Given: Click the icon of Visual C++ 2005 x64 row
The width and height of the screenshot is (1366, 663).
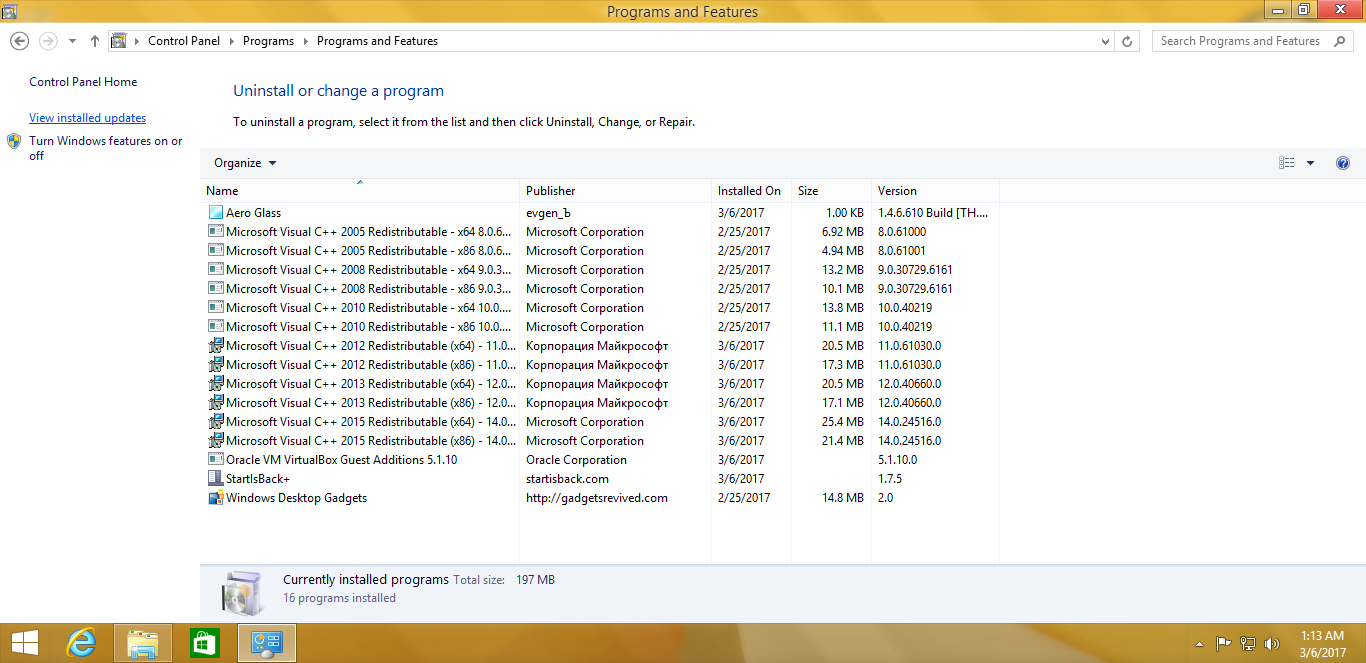Looking at the screenshot, I should tap(215, 231).
